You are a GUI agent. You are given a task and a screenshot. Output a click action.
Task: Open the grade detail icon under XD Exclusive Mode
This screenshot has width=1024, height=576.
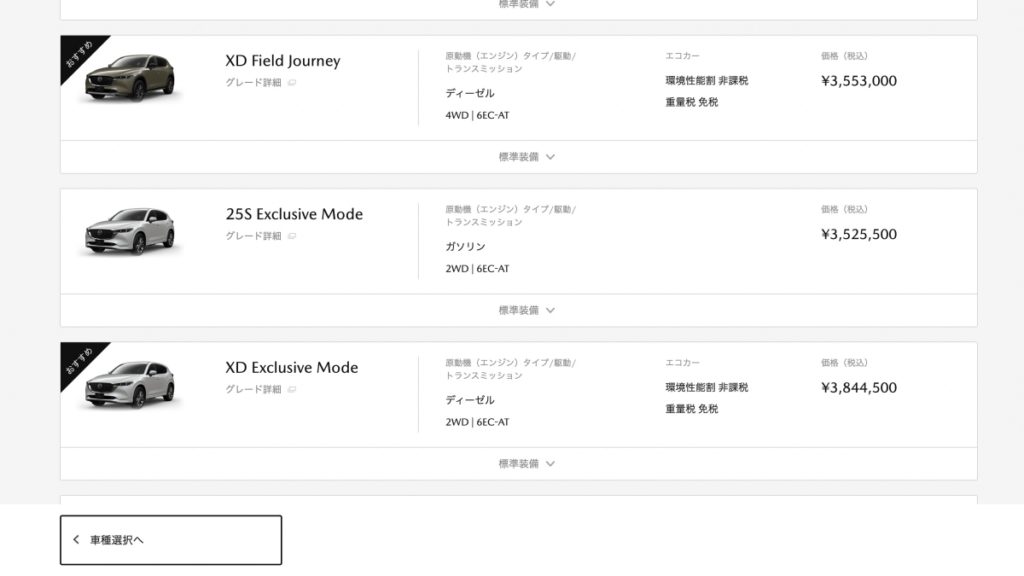click(x=292, y=390)
